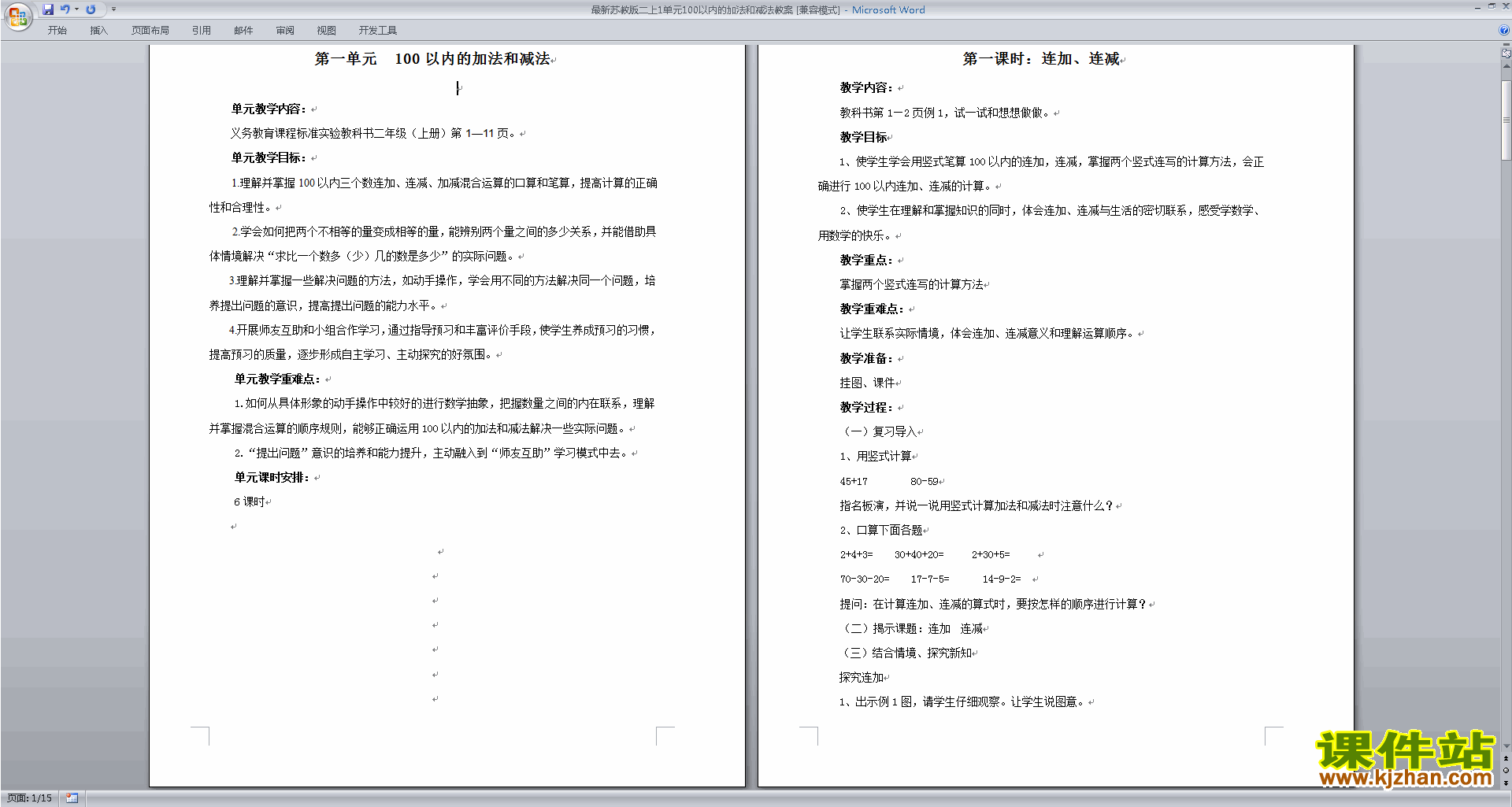Screen dimensions: 1512x807
Task: Click the text （二）揭示课题：连加 连减
Action: pyautogui.click(x=911, y=628)
